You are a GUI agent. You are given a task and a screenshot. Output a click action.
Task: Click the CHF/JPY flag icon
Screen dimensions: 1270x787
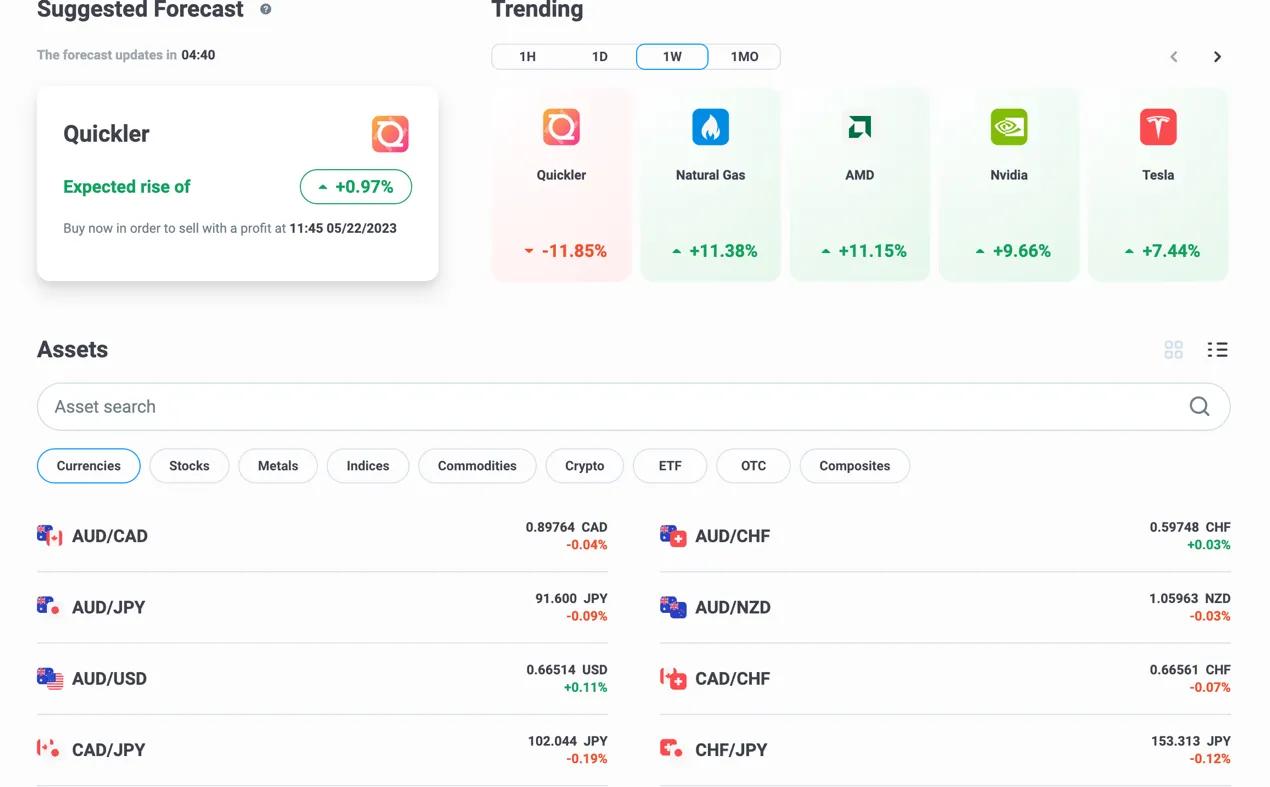pos(673,749)
